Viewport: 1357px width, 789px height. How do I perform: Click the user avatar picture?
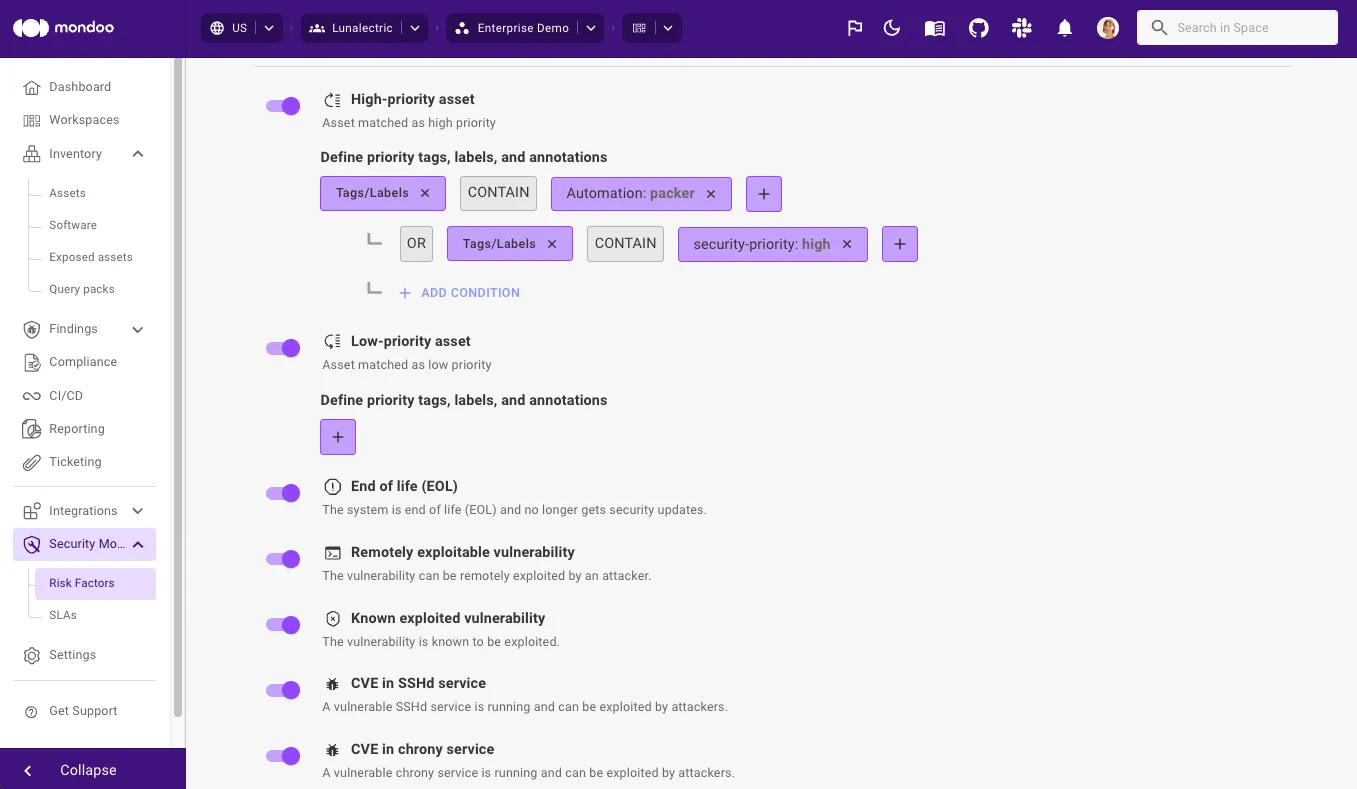pyautogui.click(x=1108, y=28)
